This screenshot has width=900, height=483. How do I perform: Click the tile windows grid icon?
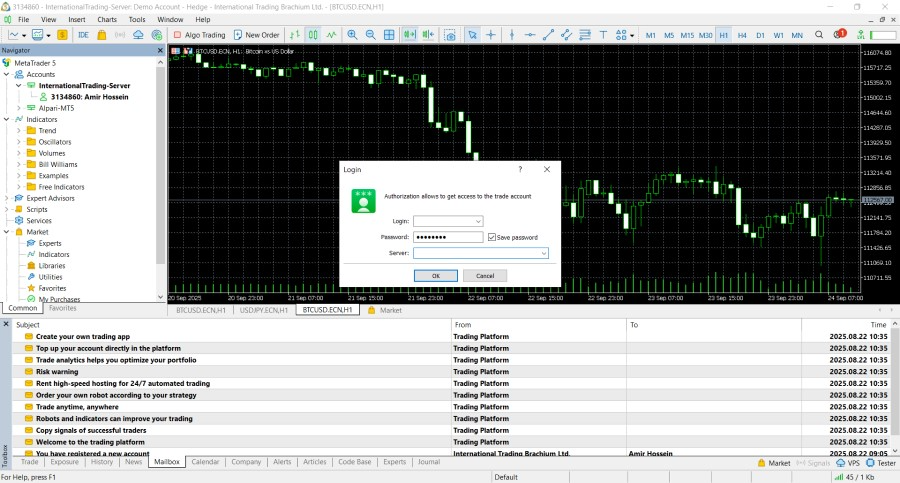[x=389, y=35]
